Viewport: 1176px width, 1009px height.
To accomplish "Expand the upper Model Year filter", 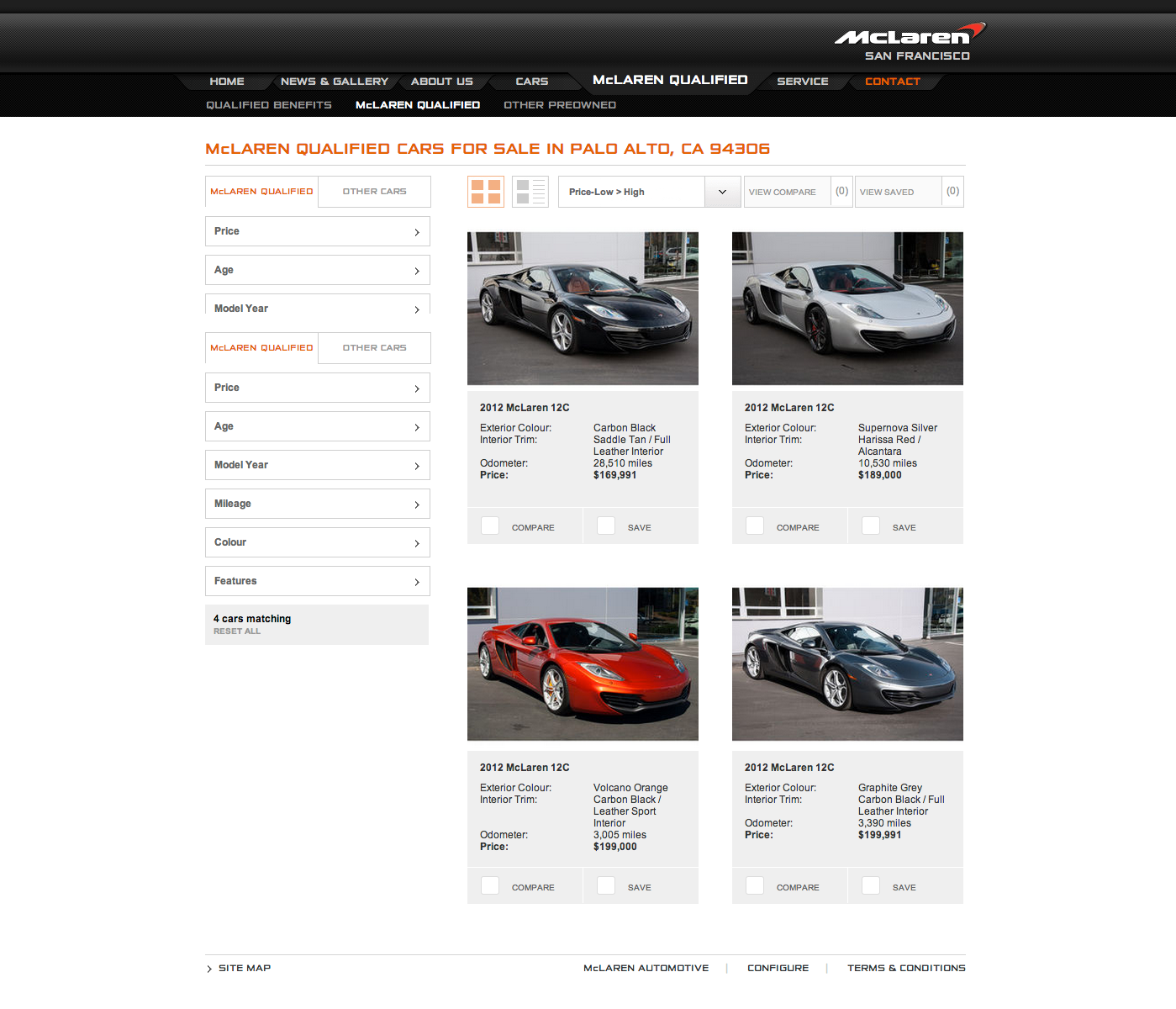I will [x=318, y=304].
